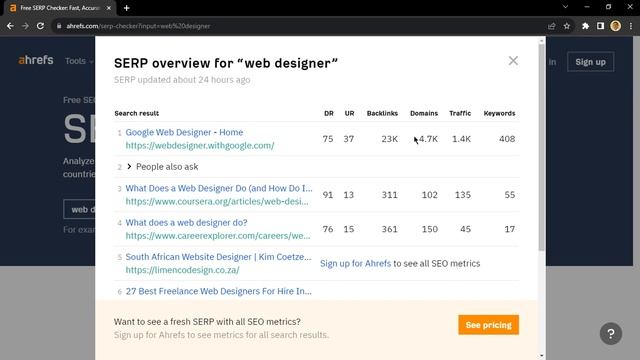Click the Search result column header
Viewport: 640px width, 360px height.
coord(136,113)
